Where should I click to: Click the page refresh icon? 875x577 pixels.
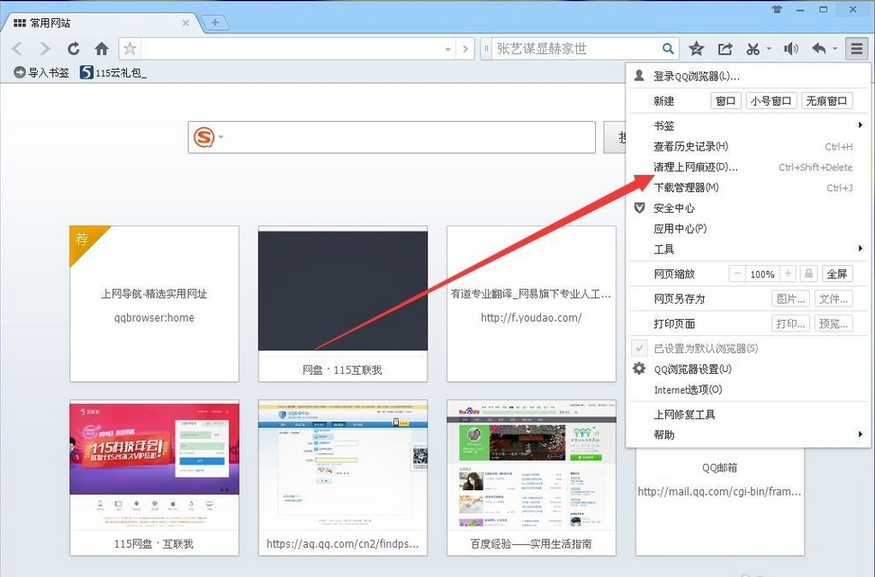(73, 48)
